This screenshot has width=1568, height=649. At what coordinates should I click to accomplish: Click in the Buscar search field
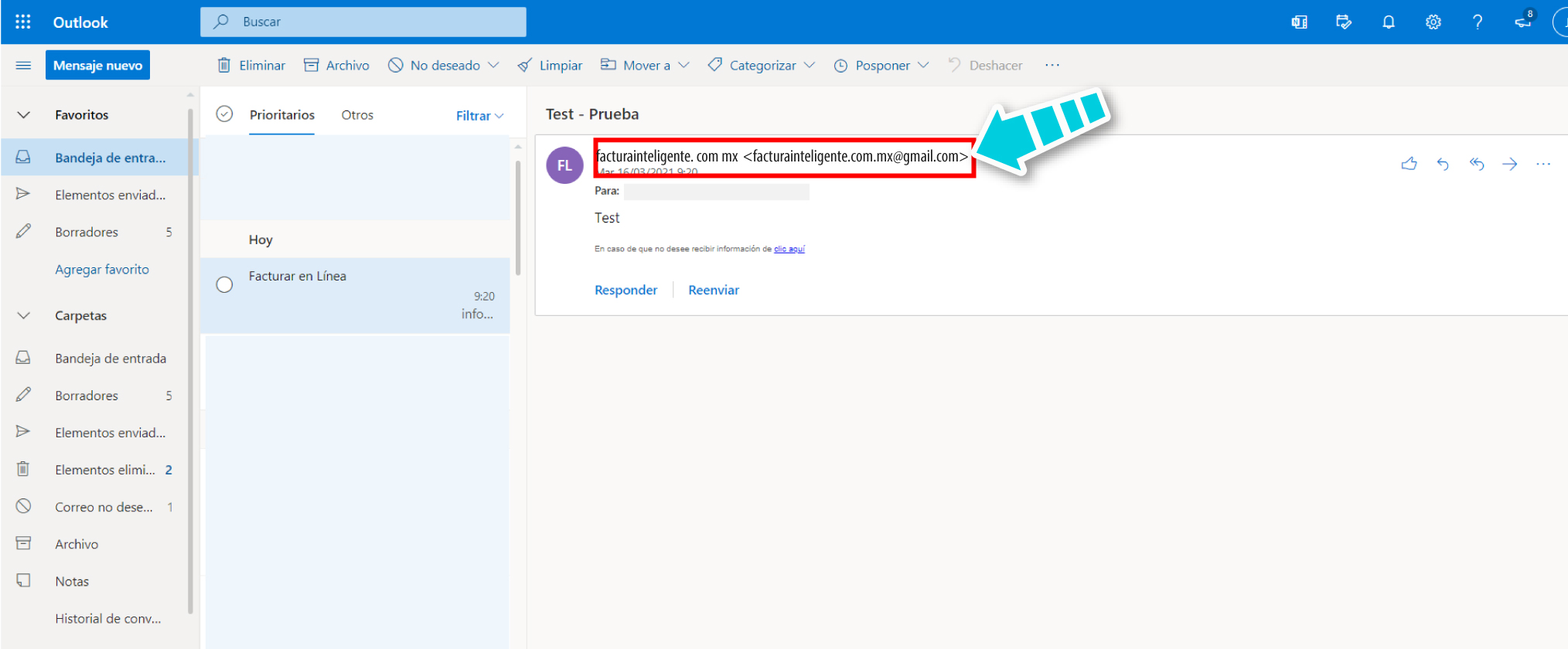363,22
